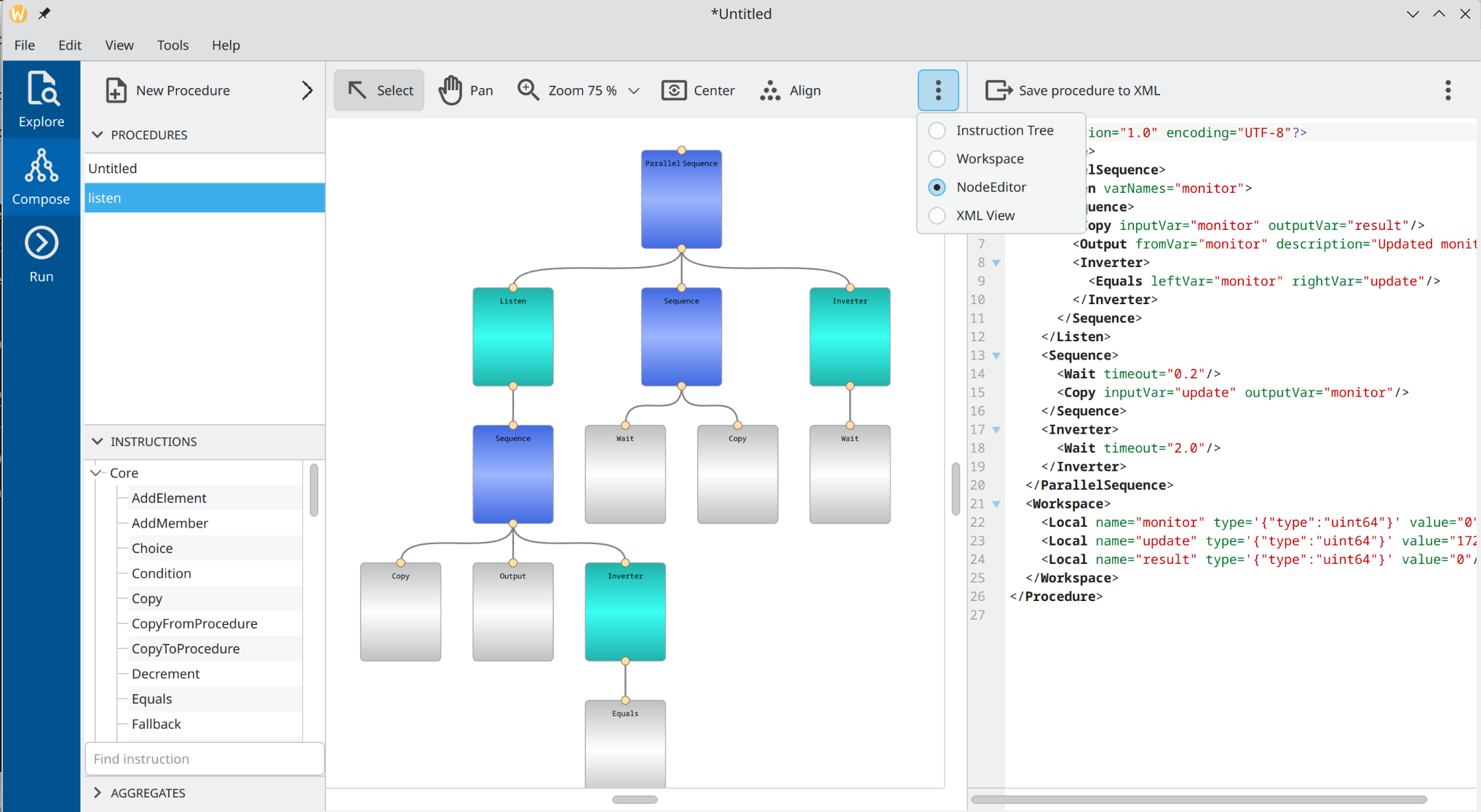Save procedure to XML

click(1073, 90)
